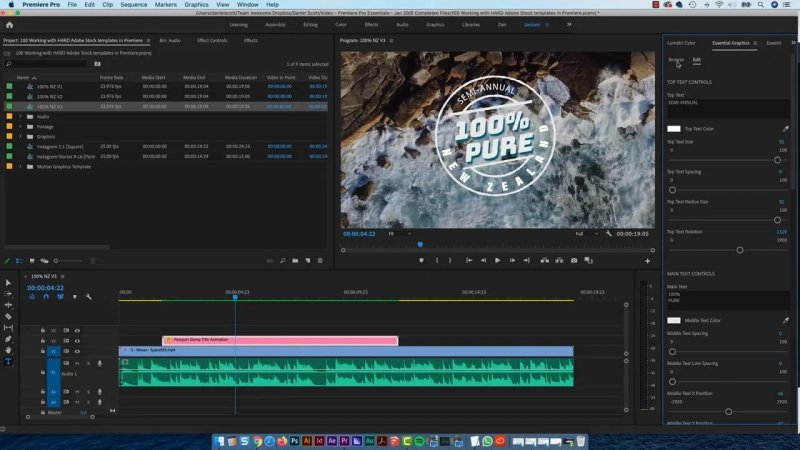Image resolution: width=800 pixels, height=450 pixels.
Task: Click Step Back one frame
Action: point(483,260)
